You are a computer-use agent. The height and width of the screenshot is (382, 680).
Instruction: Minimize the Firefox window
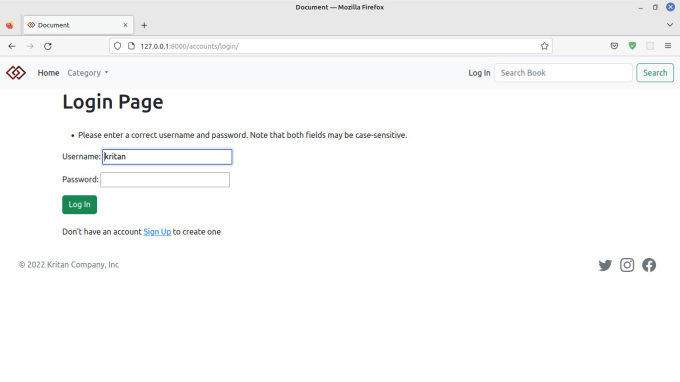[641, 7]
